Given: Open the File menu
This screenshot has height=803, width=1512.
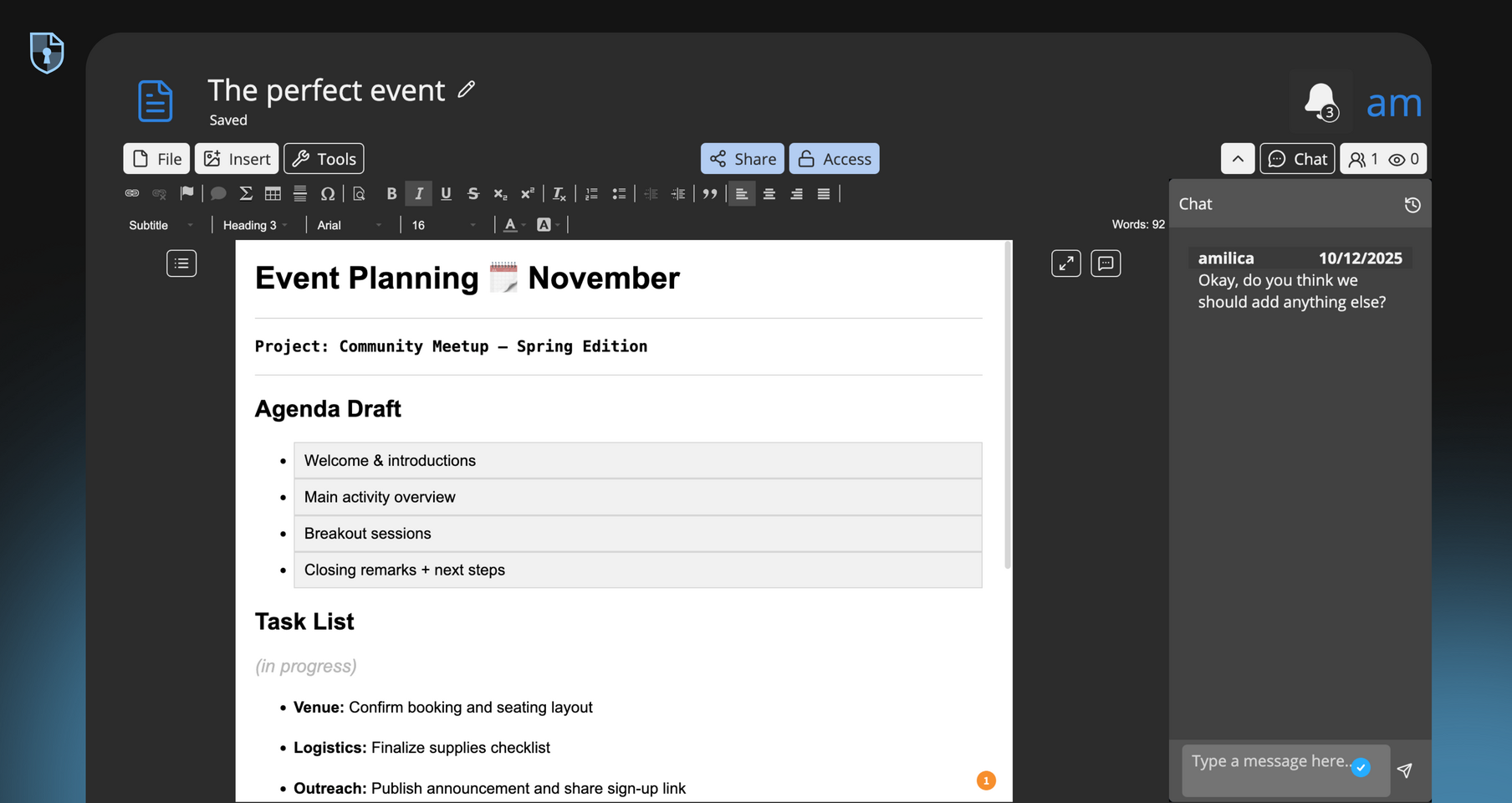Looking at the screenshot, I should coord(156,159).
